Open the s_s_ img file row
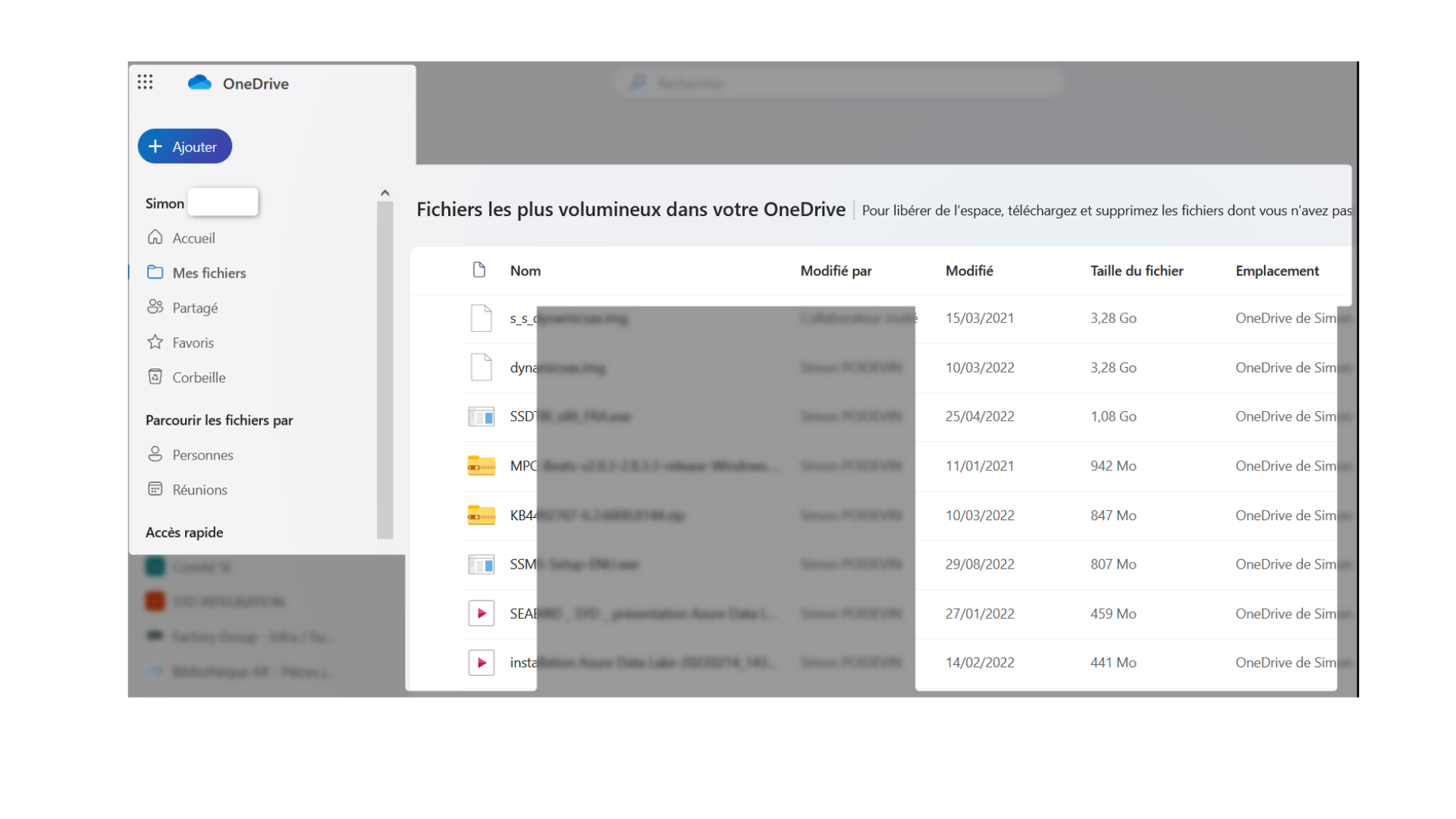Screen dimensions: 1456x819 [522, 318]
